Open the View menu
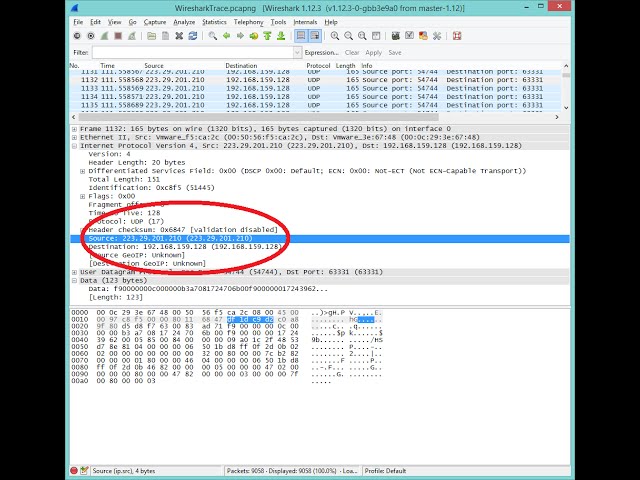The image size is (640, 480). coord(114,22)
